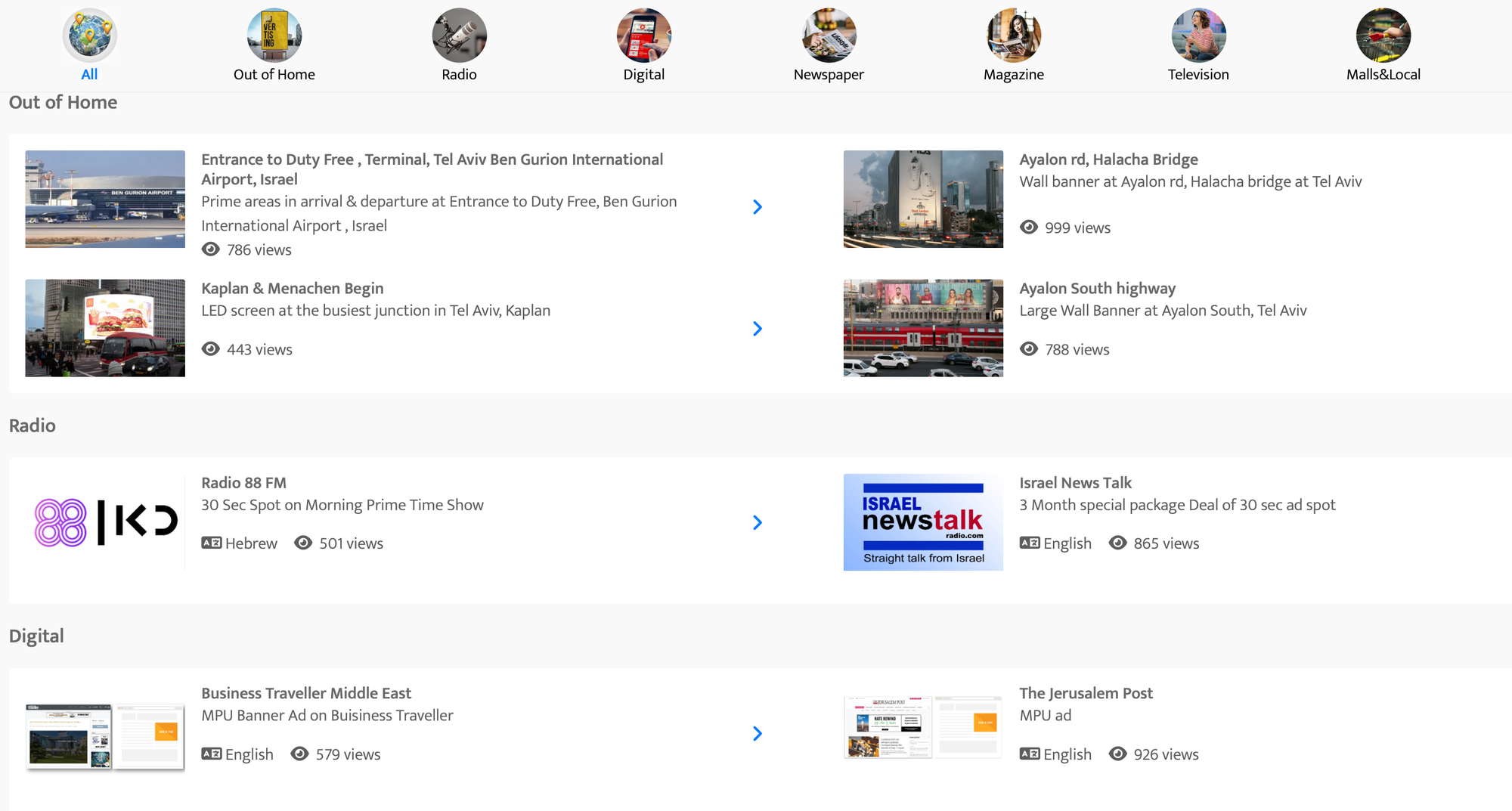
Task: Choose the Radio microphone icon
Action: tap(460, 36)
